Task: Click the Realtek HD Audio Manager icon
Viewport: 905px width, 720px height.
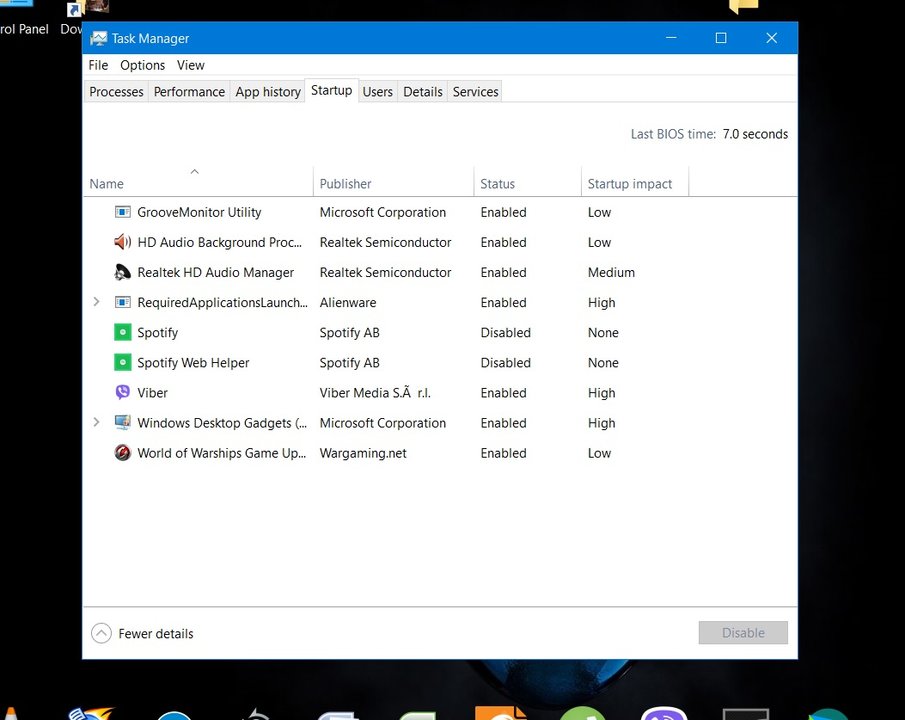Action: pos(123,272)
